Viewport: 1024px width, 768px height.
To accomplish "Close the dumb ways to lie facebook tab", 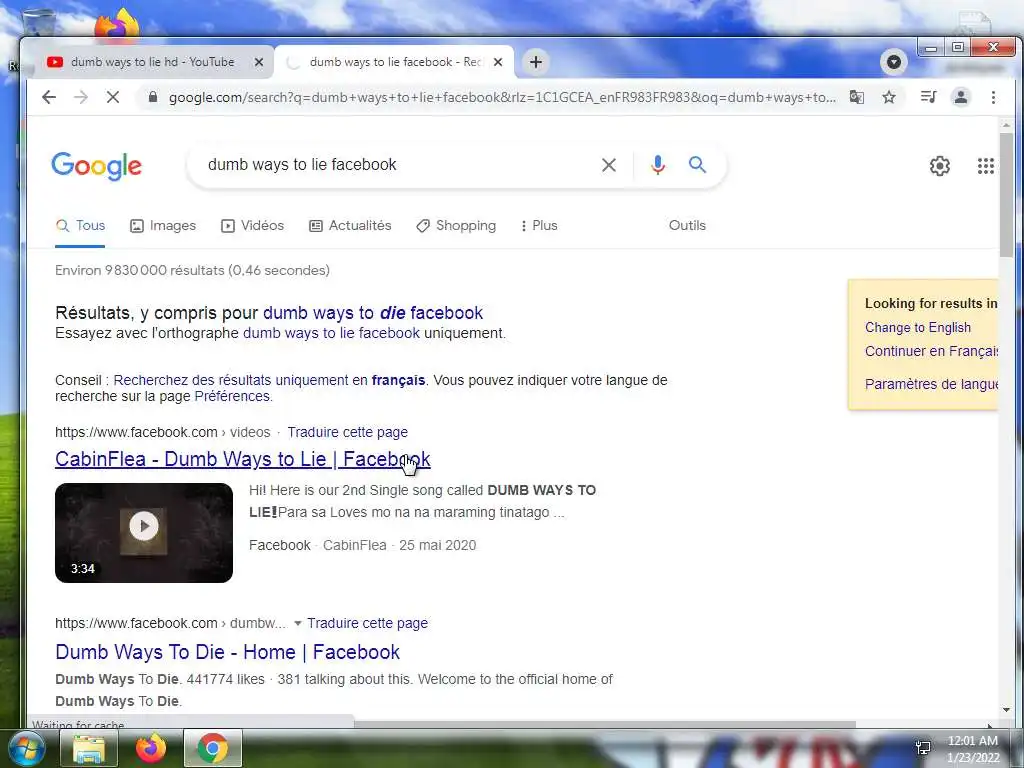I will click(498, 62).
